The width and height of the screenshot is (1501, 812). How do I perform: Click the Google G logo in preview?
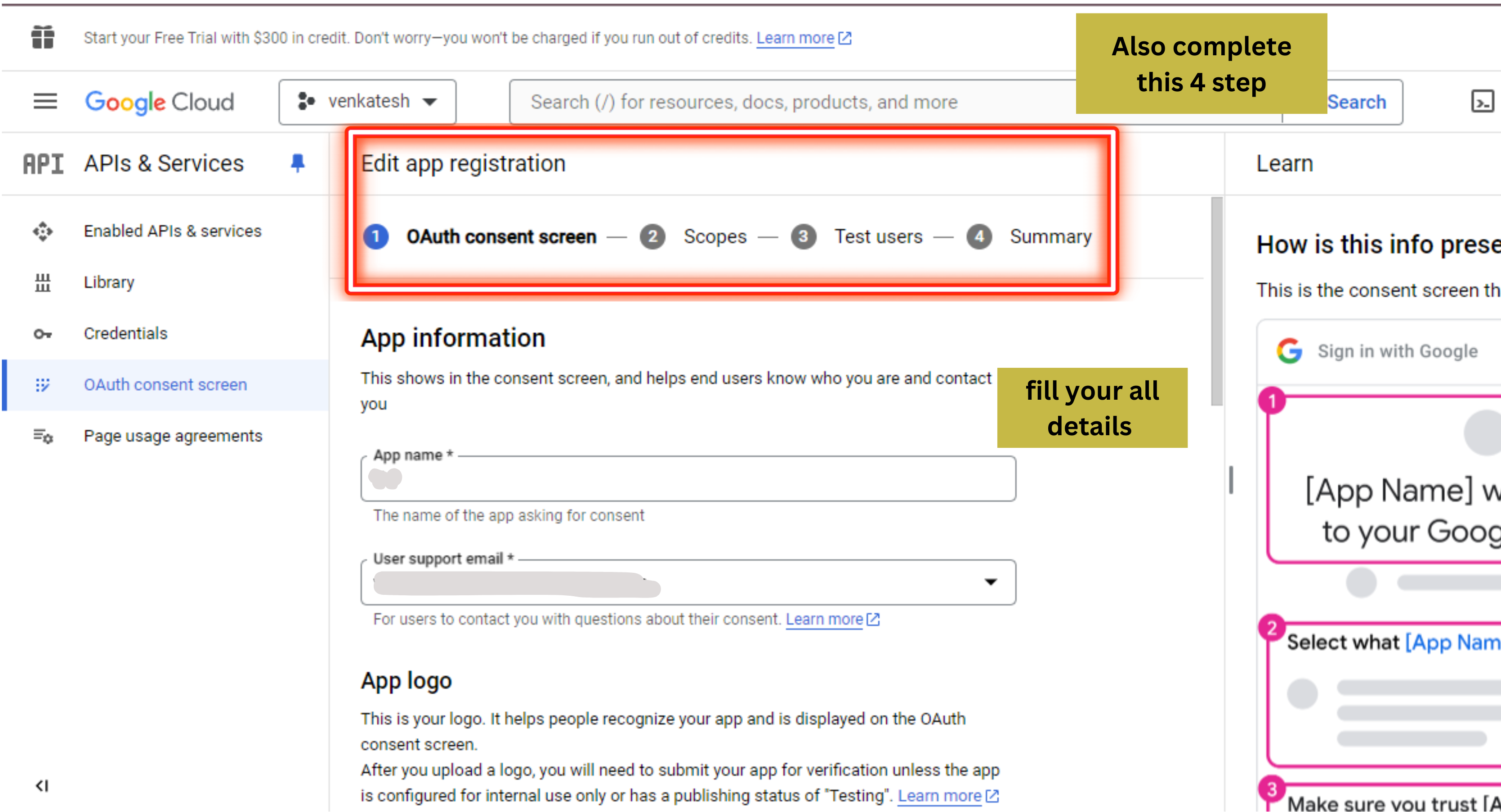point(1290,351)
